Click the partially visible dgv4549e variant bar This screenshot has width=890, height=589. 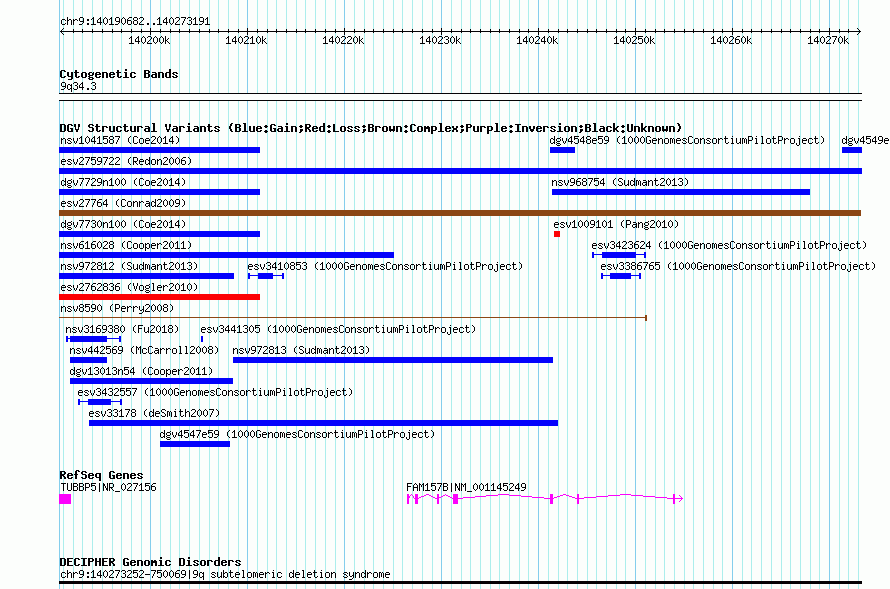pos(851,150)
